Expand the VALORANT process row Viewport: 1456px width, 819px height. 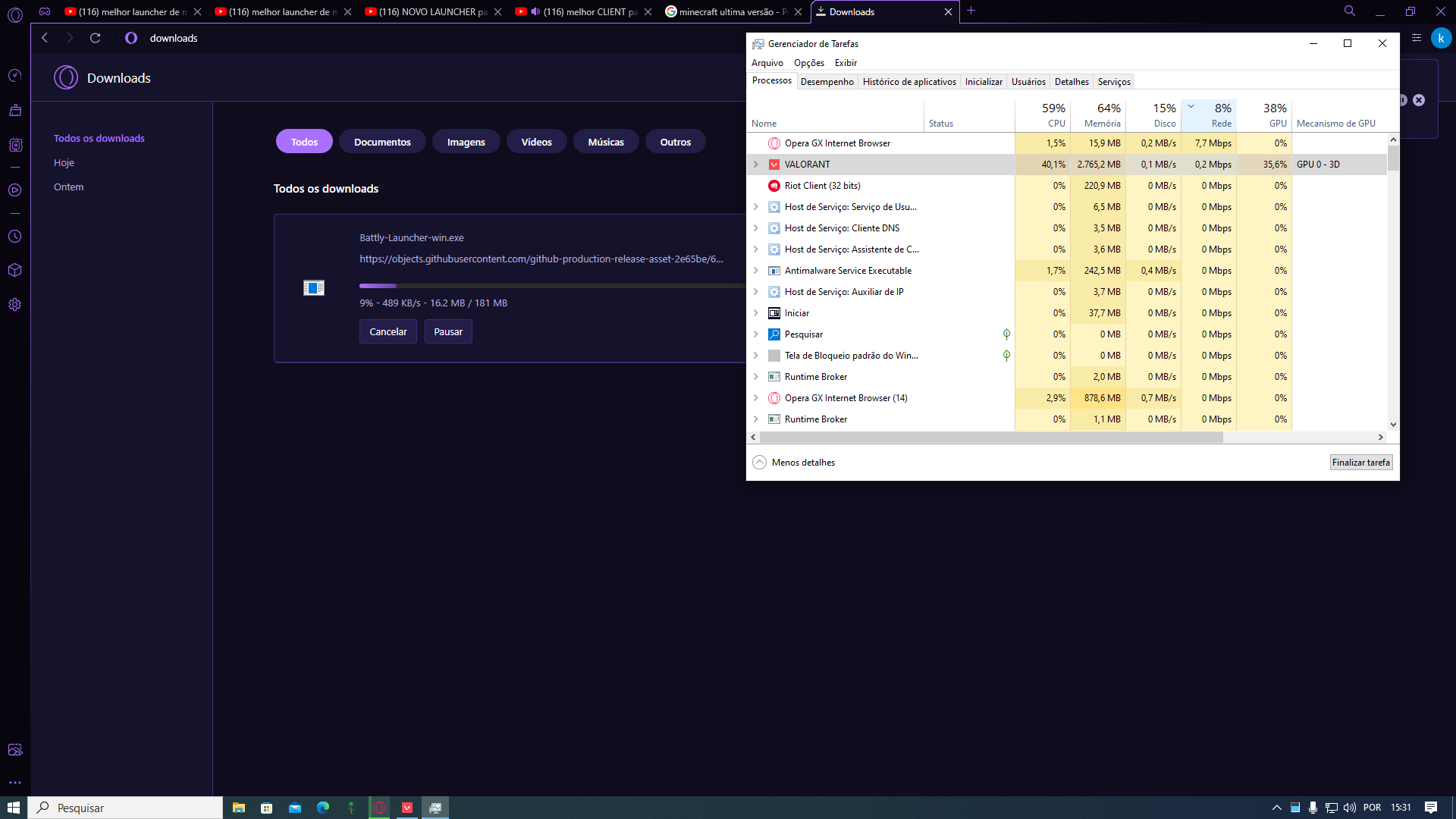[755, 165]
